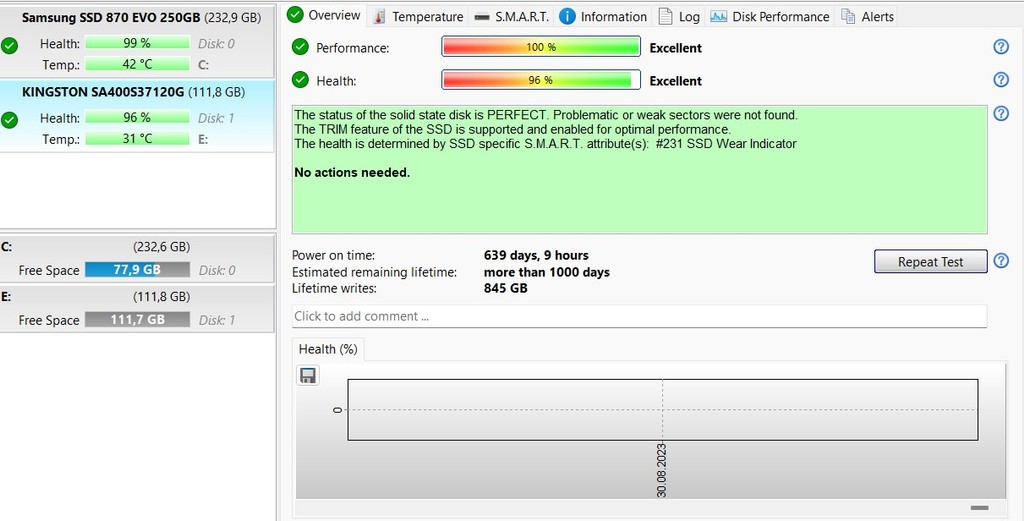Open the Temperature tab
This screenshot has width=1024, height=521.
coord(418,16)
